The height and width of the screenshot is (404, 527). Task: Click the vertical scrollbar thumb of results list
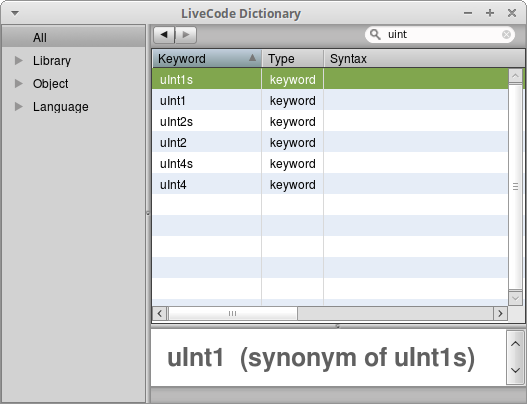click(515, 187)
